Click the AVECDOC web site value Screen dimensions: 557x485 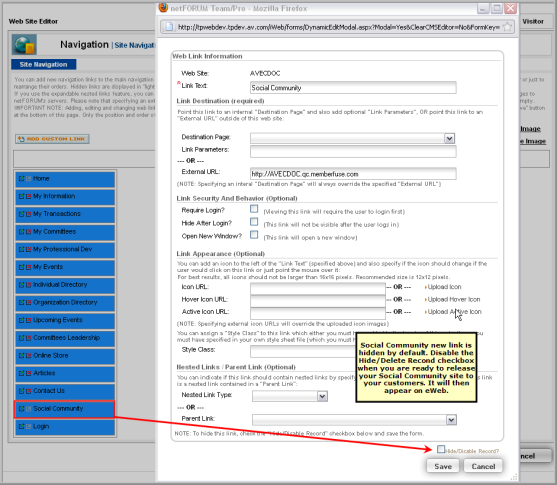pyautogui.click(x=265, y=73)
